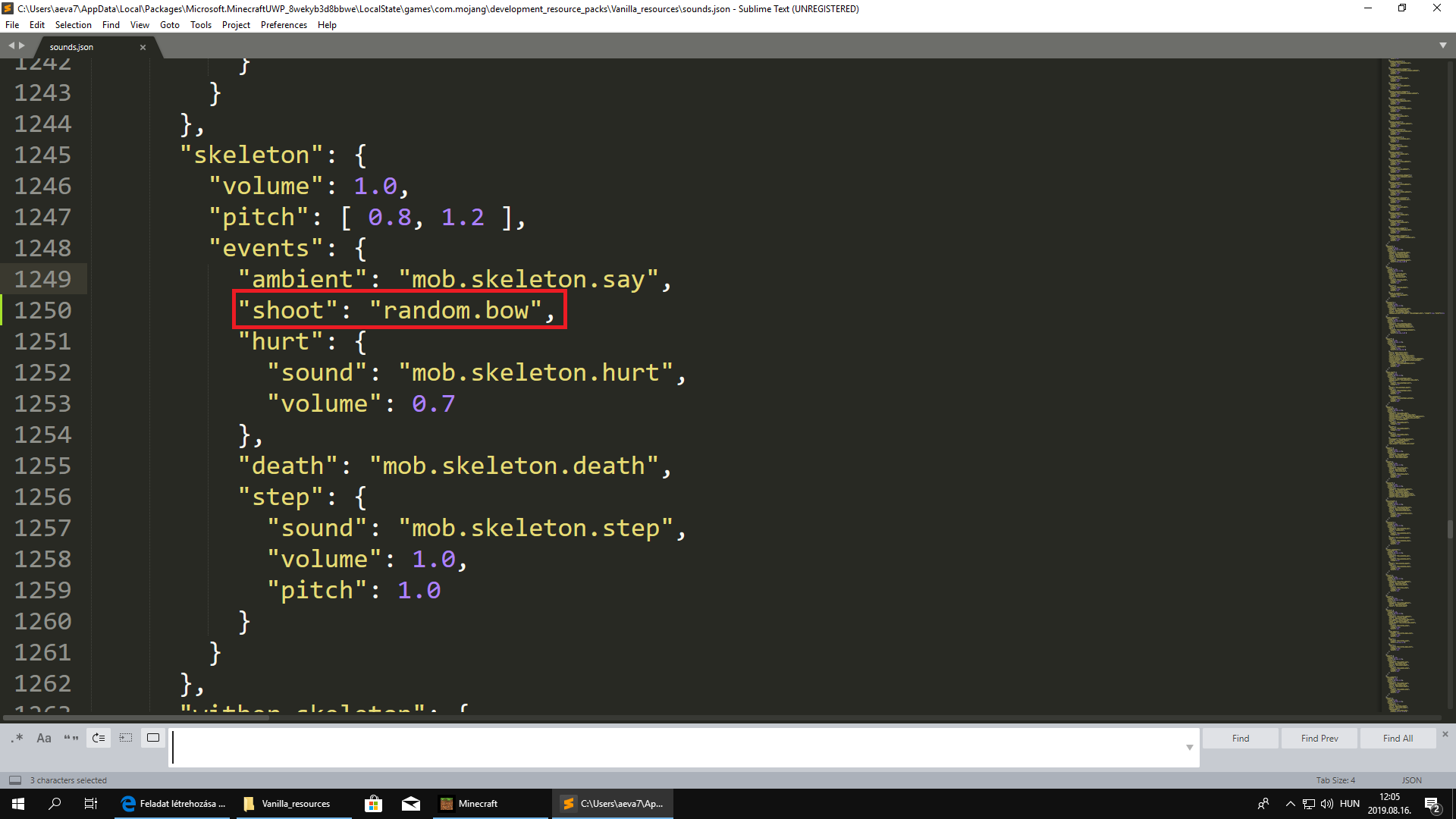Image resolution: width=1456 pixels, height=819 pixels.
Task: Open network status icon
Action: (x=1309, y=804)
